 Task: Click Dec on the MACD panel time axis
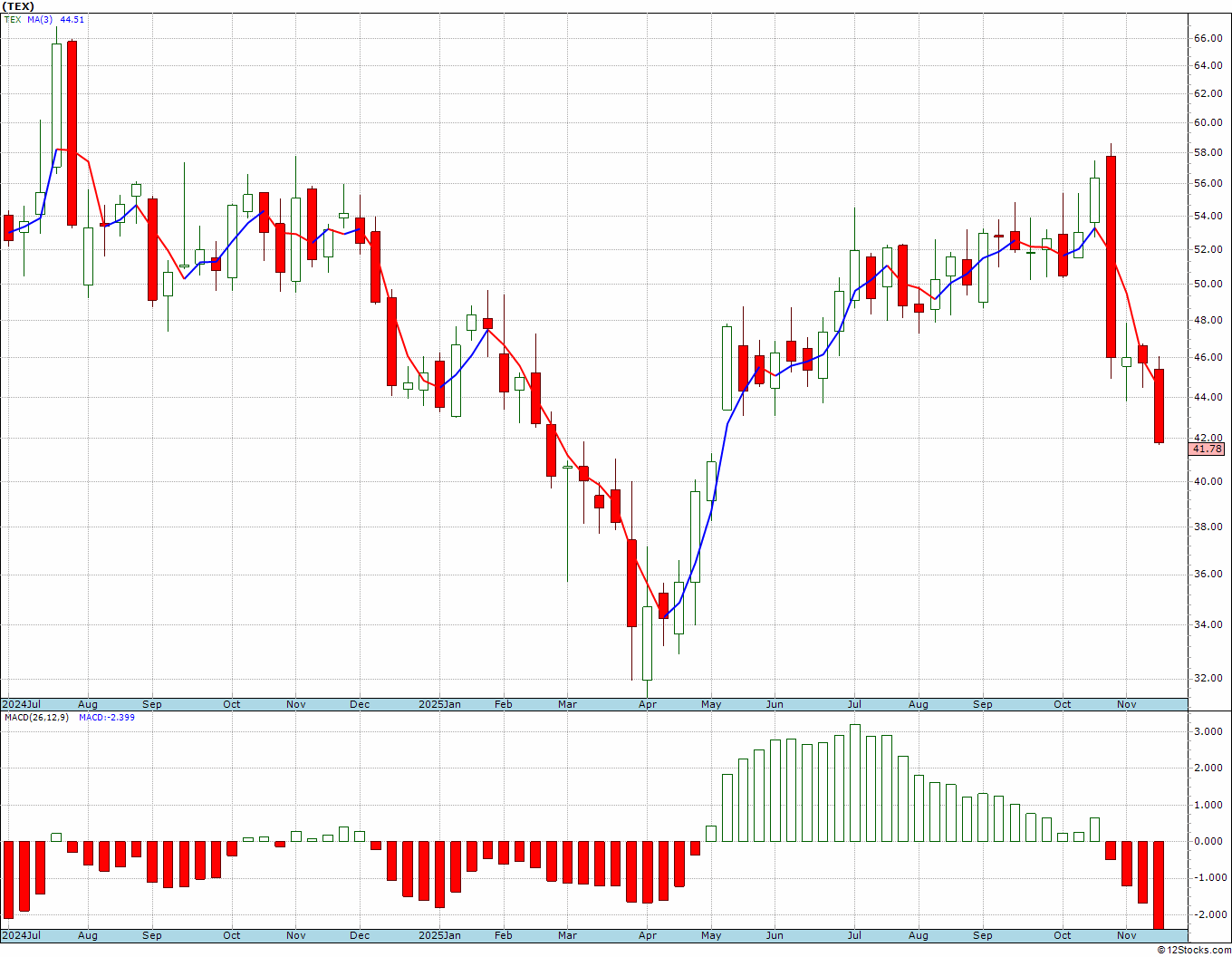[x=360, y=934]
